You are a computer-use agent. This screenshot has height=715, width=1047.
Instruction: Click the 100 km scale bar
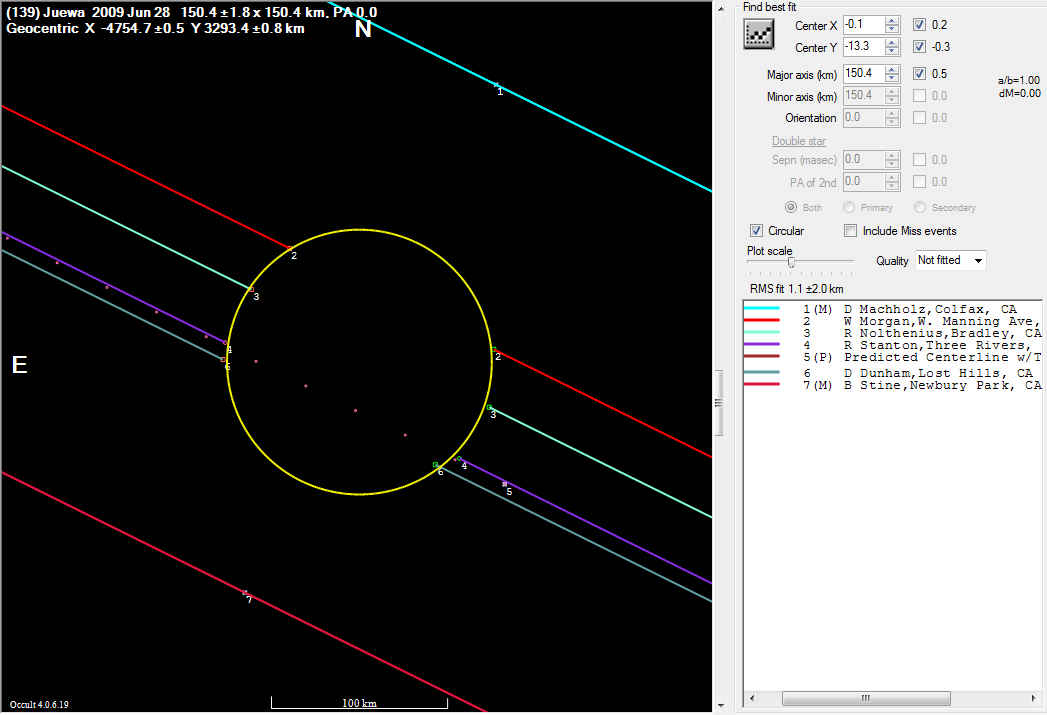tap(359, 703)
